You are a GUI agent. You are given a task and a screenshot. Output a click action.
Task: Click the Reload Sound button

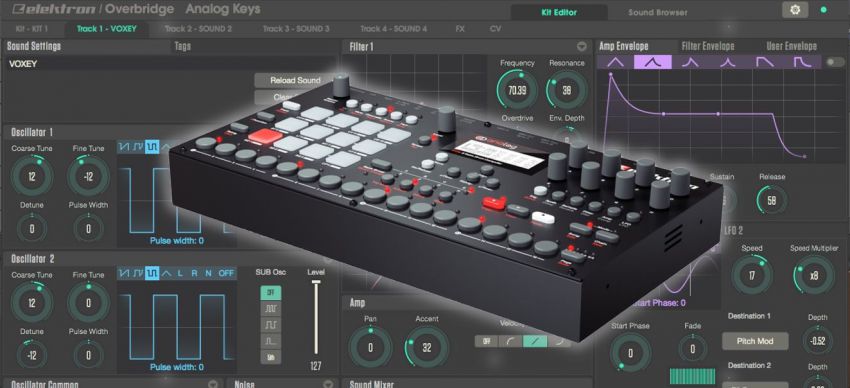pos(295,80)
